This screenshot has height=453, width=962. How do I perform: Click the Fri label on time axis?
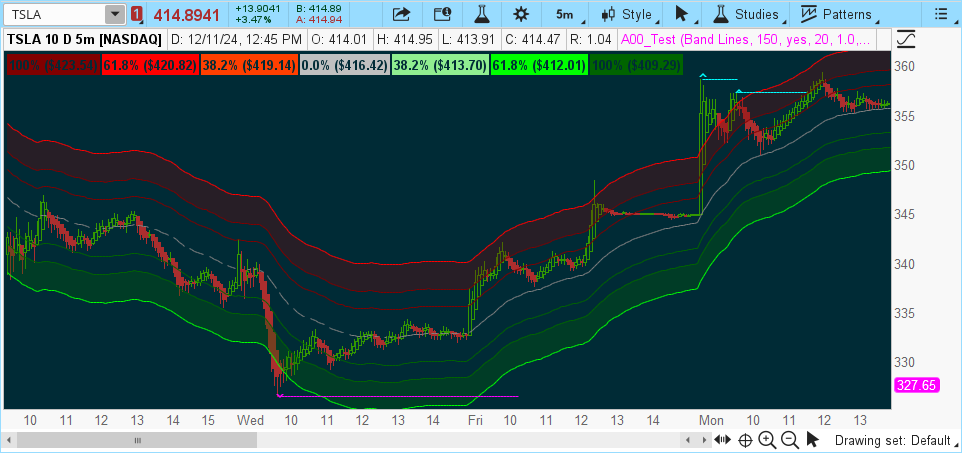474,420
